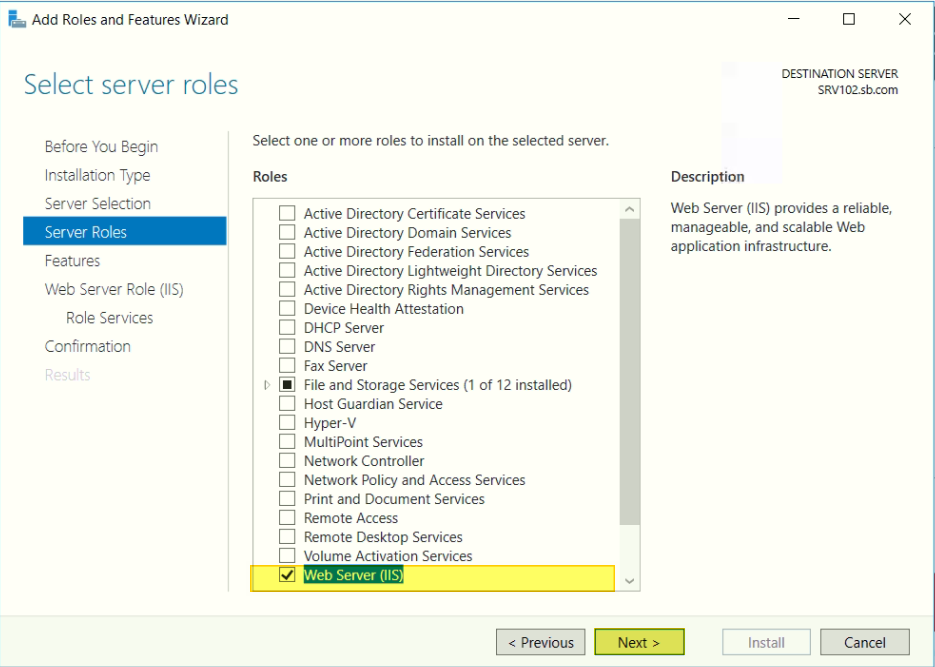Check the Host Guardian Service checkbox
The height and width of the screenshot is (667, 935).
point(287,404)
